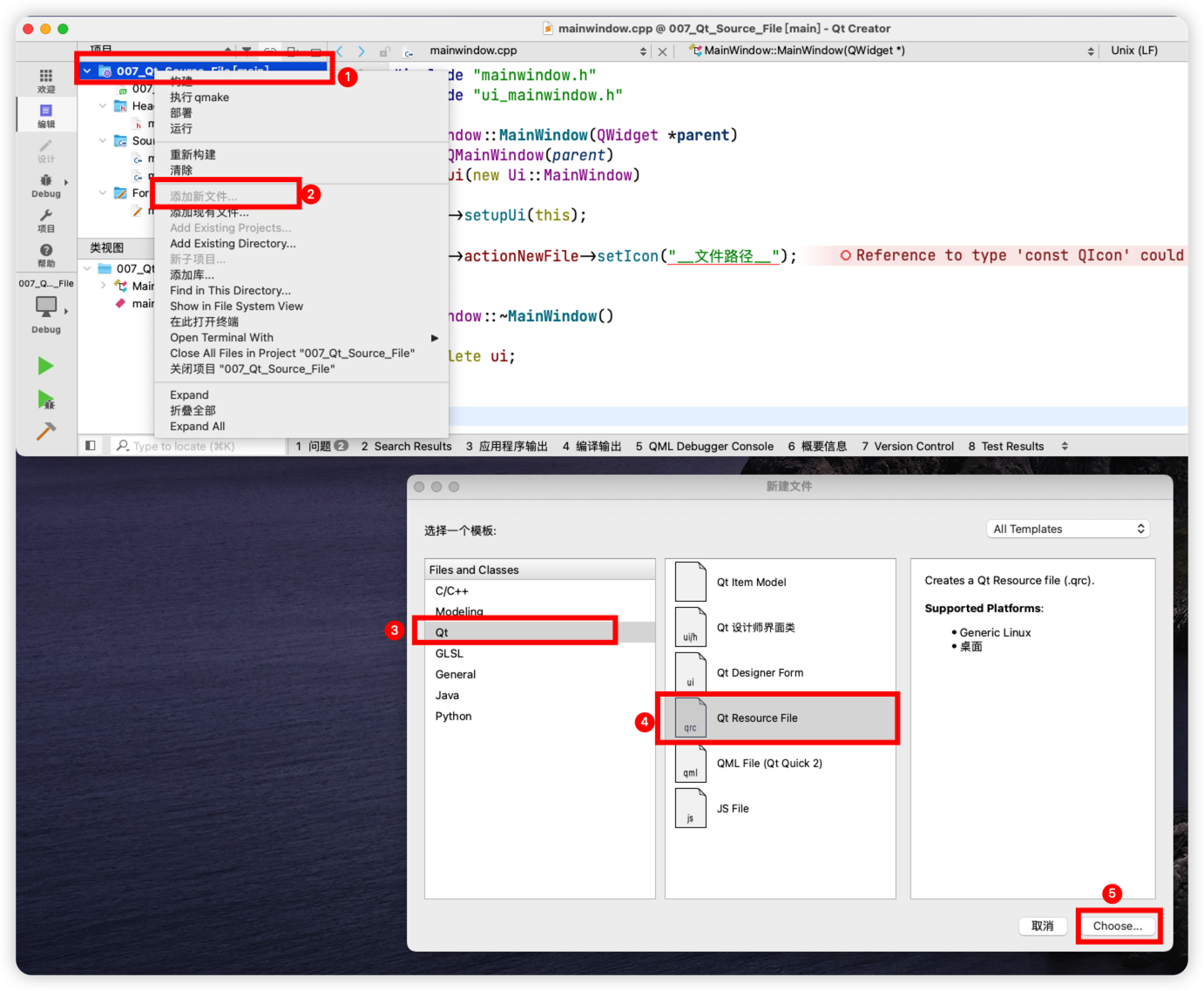This screenshot has width=1204, height=991.
Task: Go back with editor navigation arrow
Action: point(340,51)
